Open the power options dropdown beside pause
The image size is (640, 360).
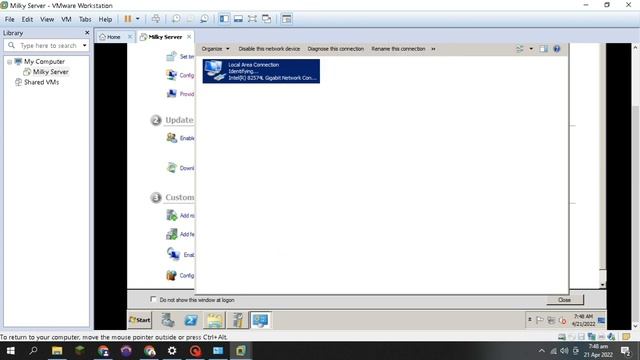[138, 19]
